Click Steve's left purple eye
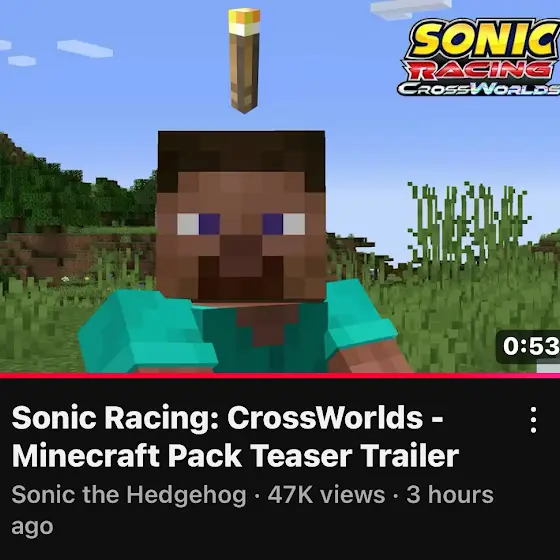Screen dimensions: 560x560 pos(209,224)
